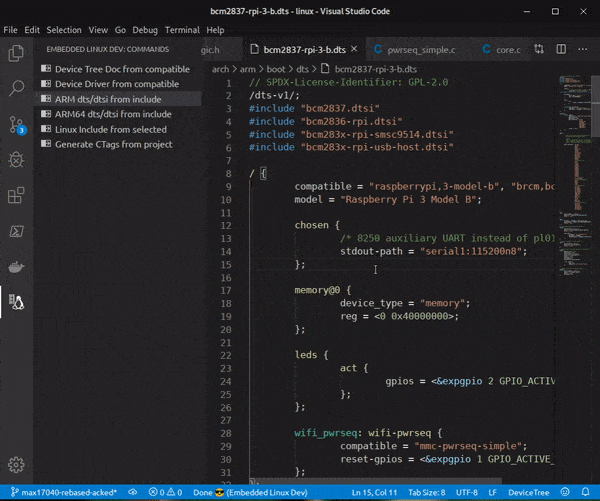The image size is (600, 501).
Task: Open the Embedded Linux Dev penguin icon
Action: click(16, 302)
